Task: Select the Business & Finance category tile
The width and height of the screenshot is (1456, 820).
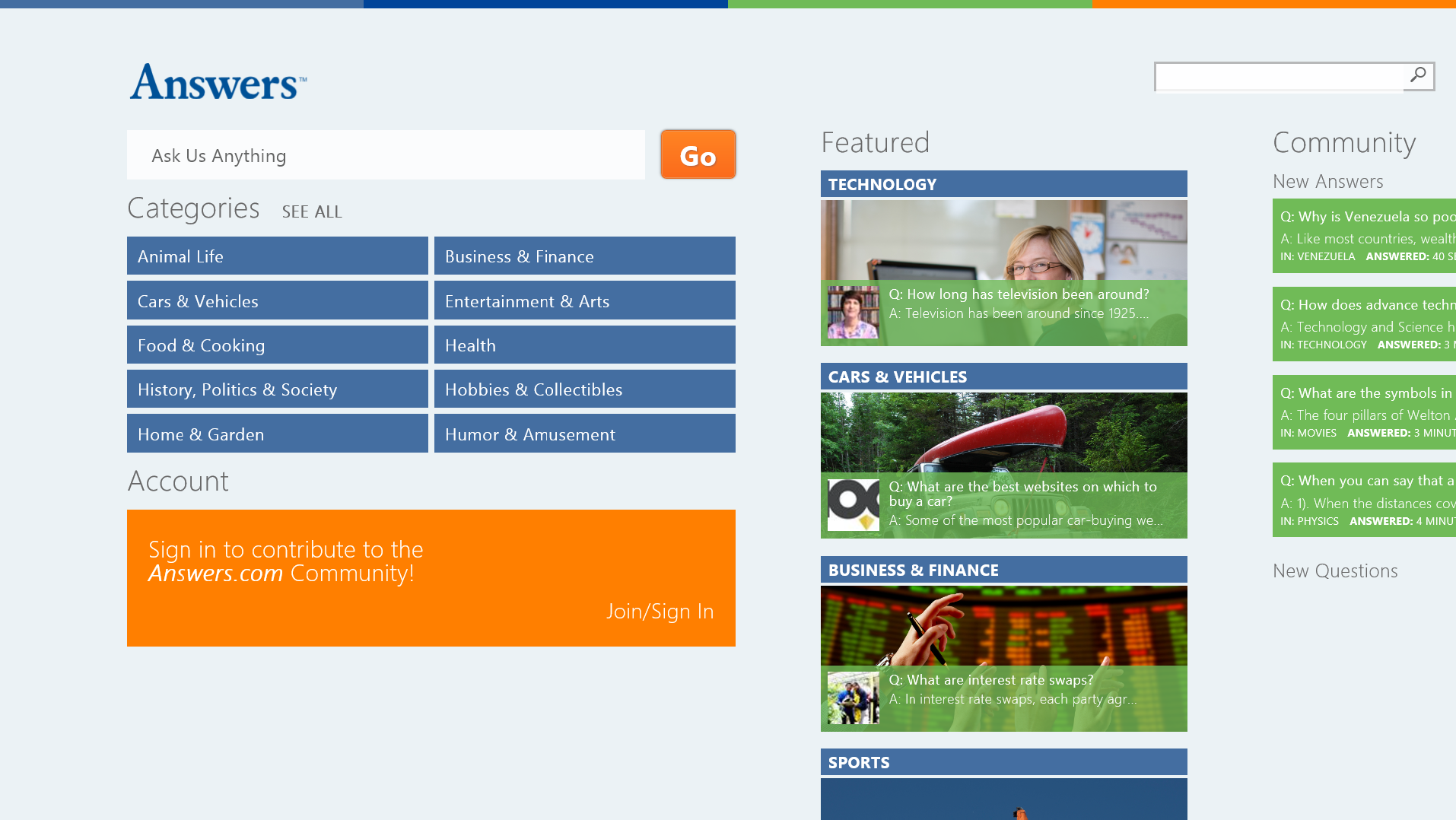Action: [584, 256]
